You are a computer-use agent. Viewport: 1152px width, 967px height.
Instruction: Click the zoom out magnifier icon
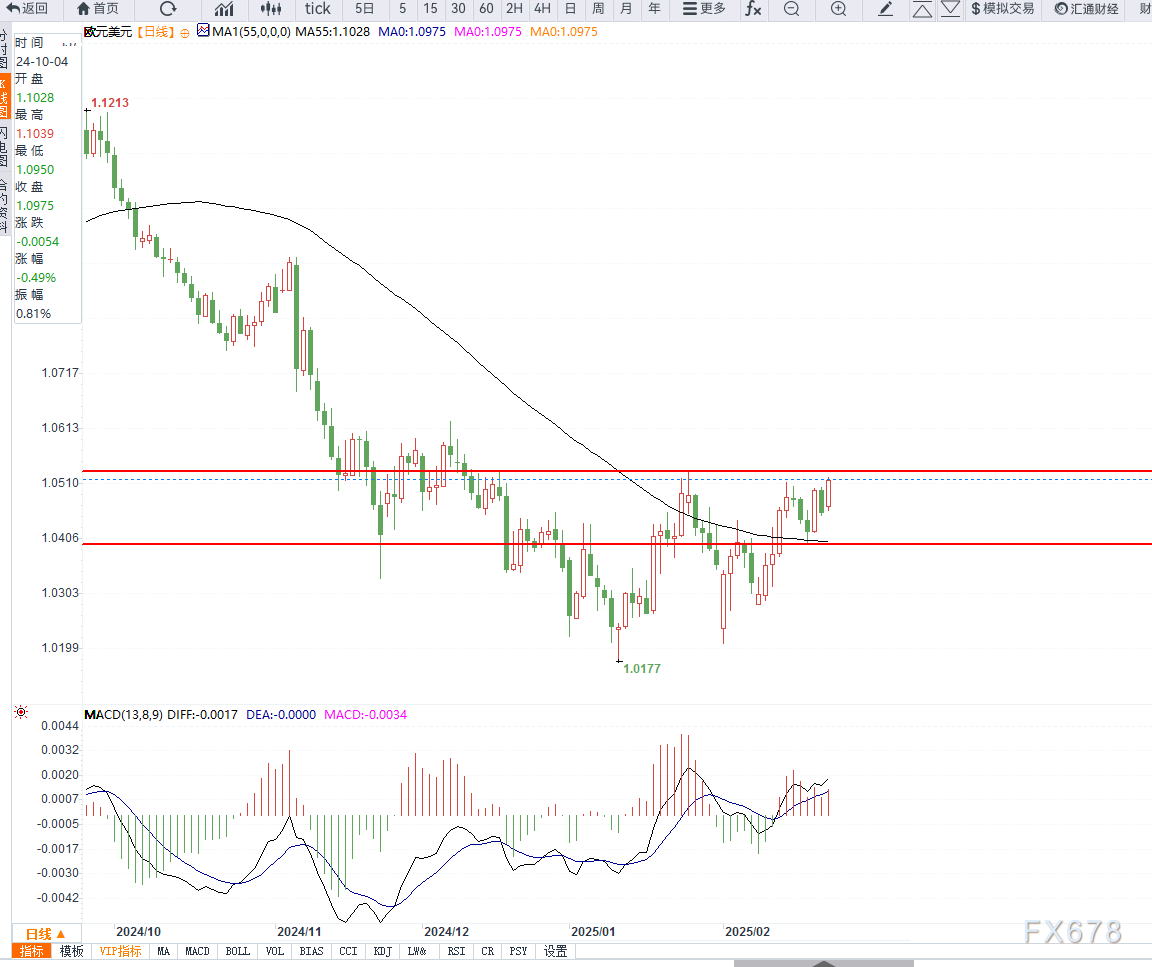(791, 9)
